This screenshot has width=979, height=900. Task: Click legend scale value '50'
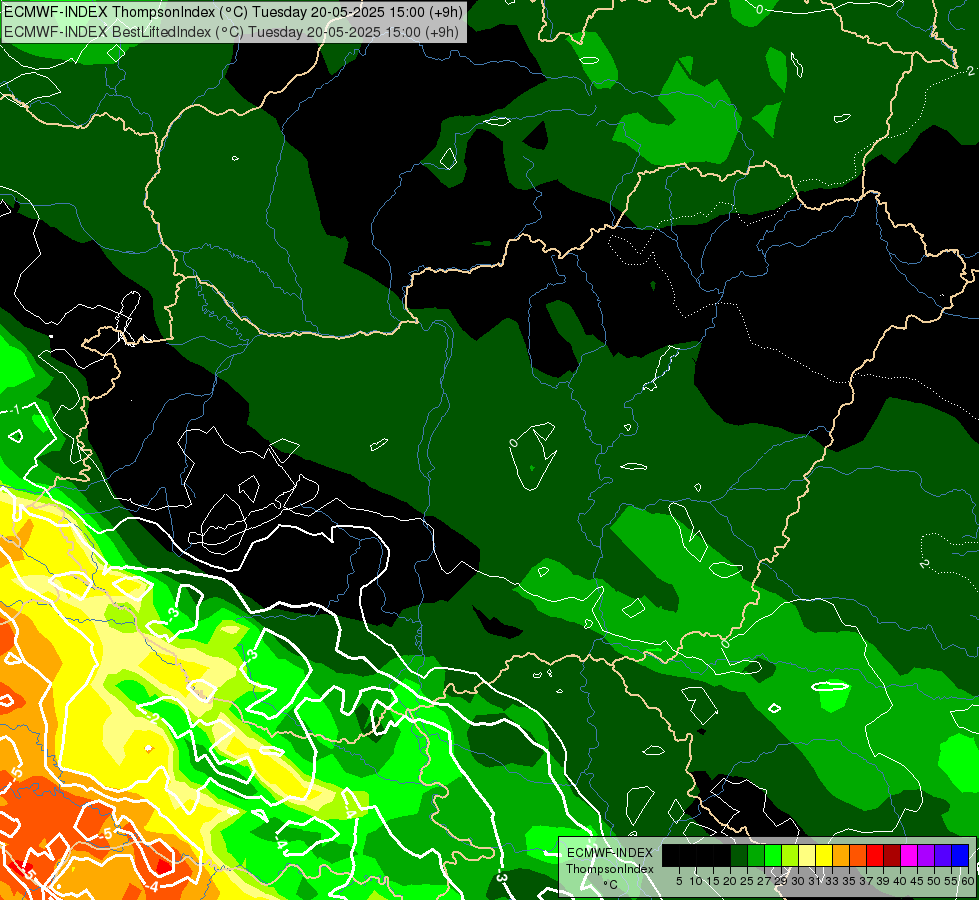pos(934,881)
